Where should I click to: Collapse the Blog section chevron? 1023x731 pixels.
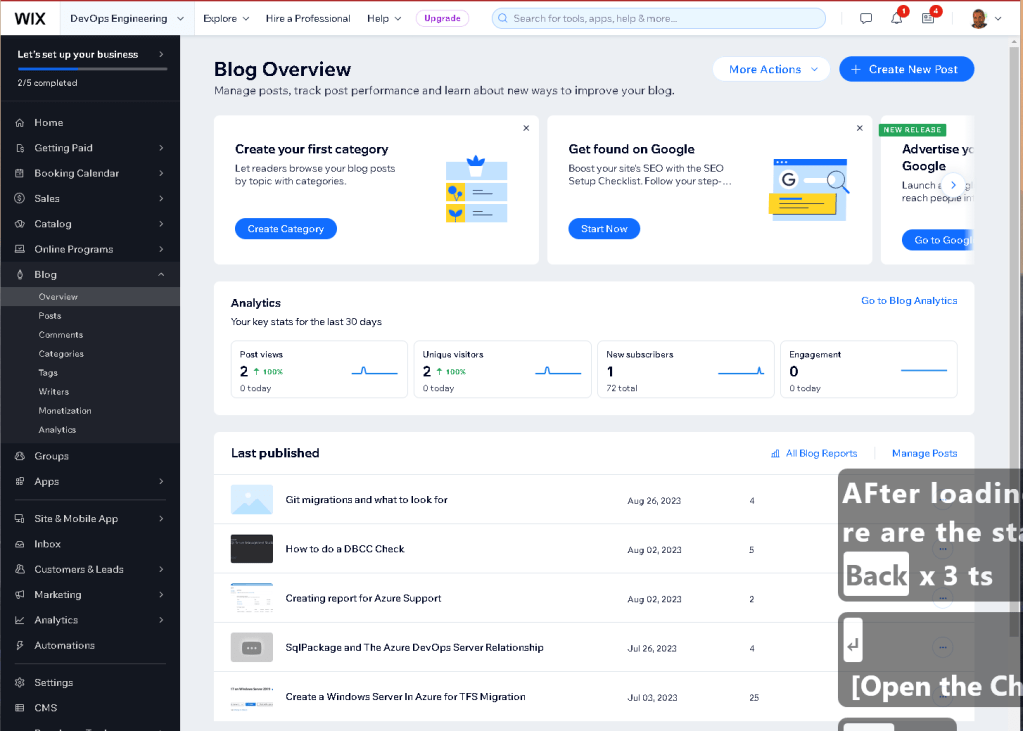click(x=161, y=275)
